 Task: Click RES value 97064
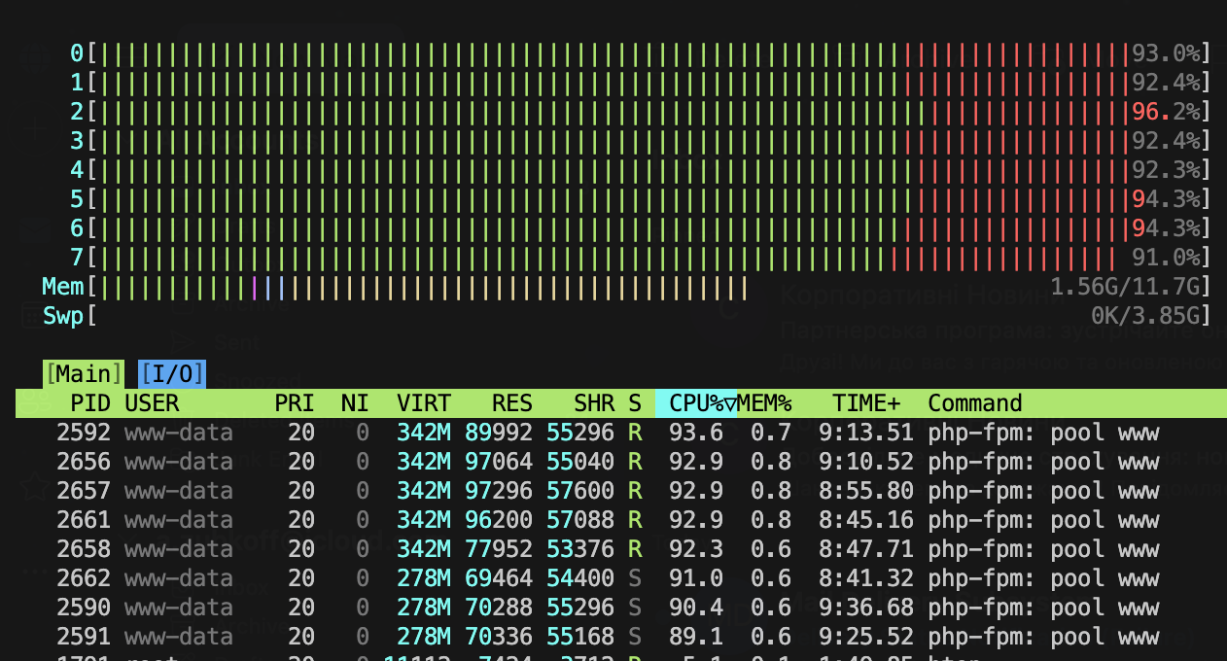[x=498, y=461]
